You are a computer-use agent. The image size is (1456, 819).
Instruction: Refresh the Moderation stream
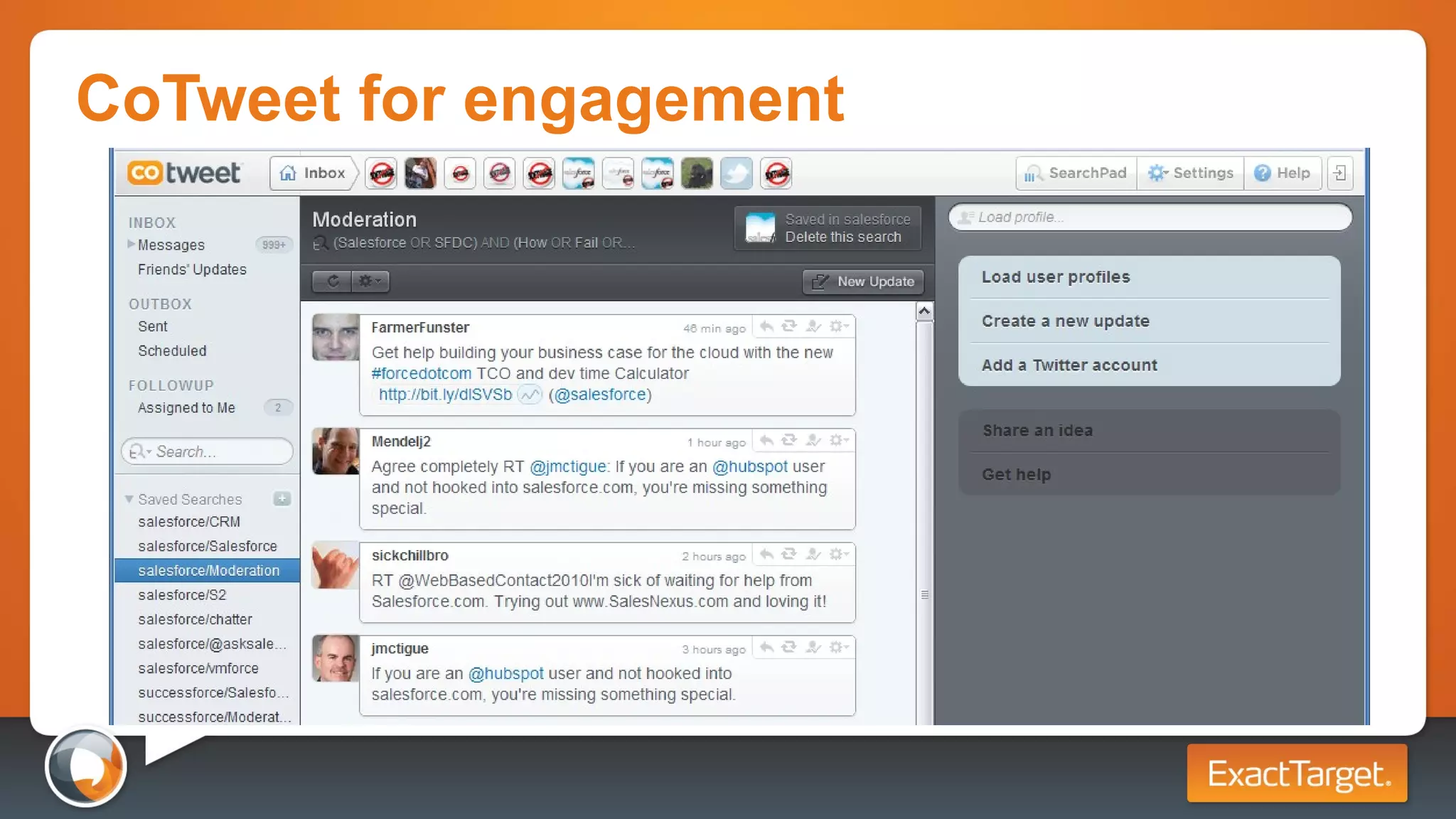coord(332,281)
